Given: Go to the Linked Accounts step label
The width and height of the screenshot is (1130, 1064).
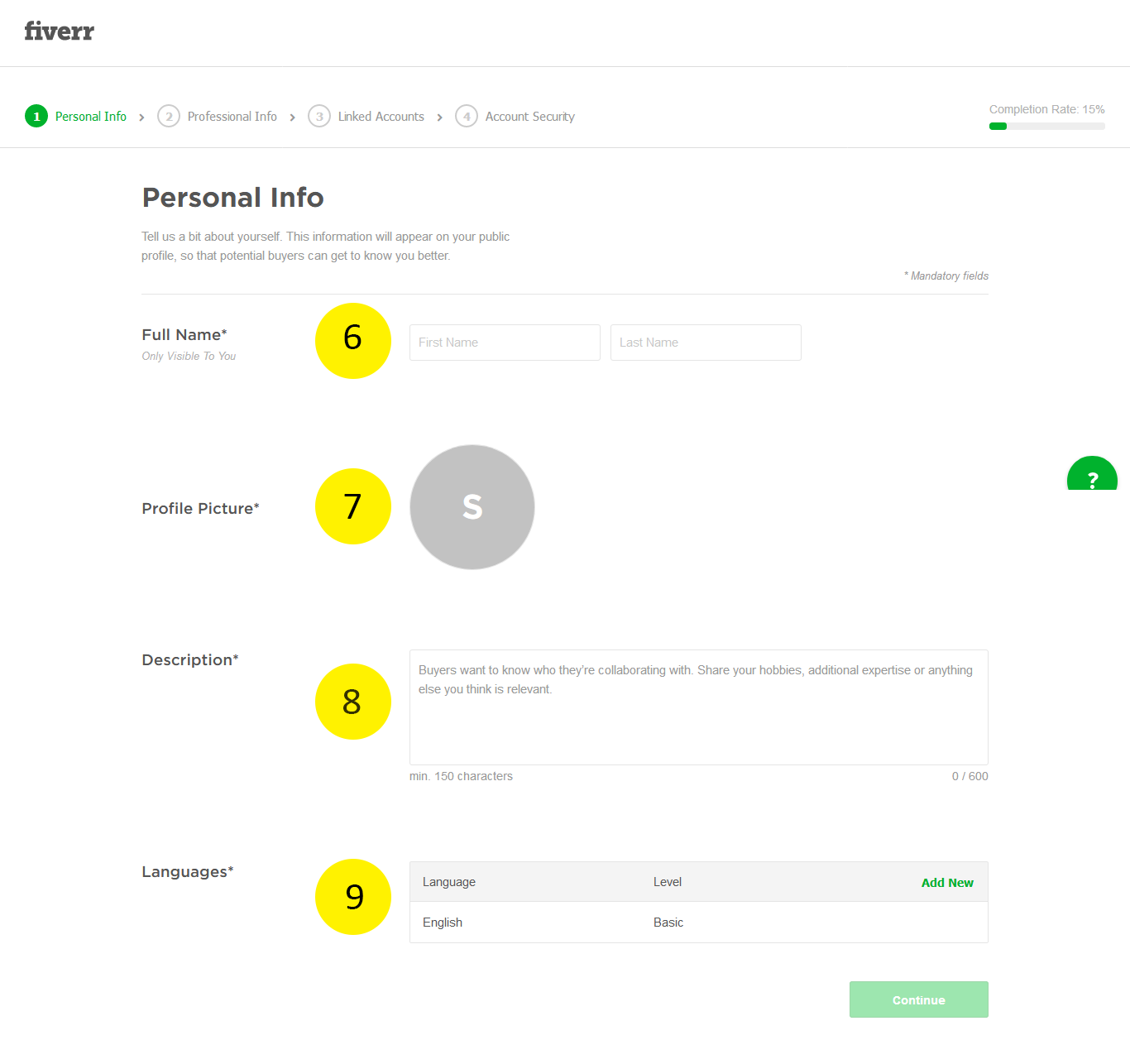Looking at the screenshot, I should click(381, 117).
